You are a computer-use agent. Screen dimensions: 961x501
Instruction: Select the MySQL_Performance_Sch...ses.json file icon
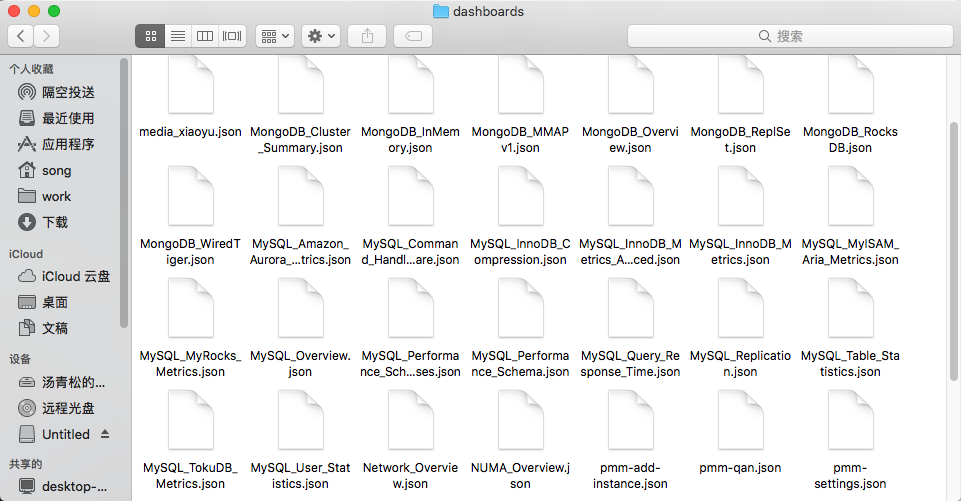(411, 308)
